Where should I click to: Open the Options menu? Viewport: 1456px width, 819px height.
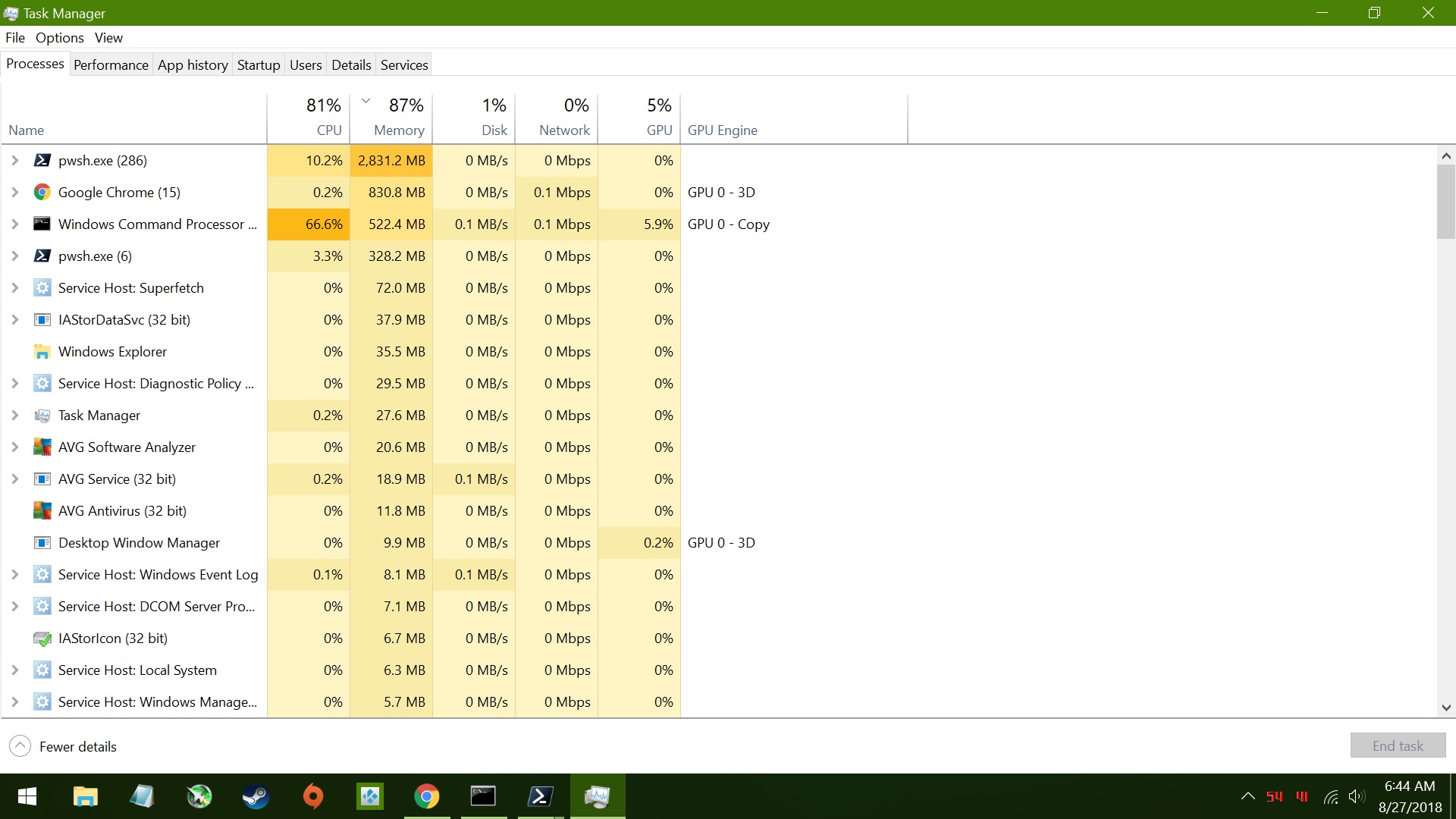click(x=59, y=37)
